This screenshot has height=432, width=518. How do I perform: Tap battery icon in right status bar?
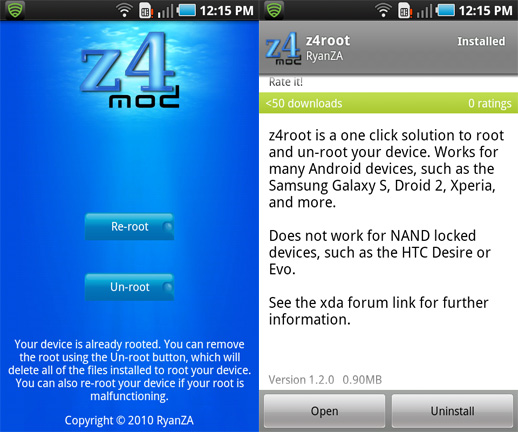tap(446, 10)
